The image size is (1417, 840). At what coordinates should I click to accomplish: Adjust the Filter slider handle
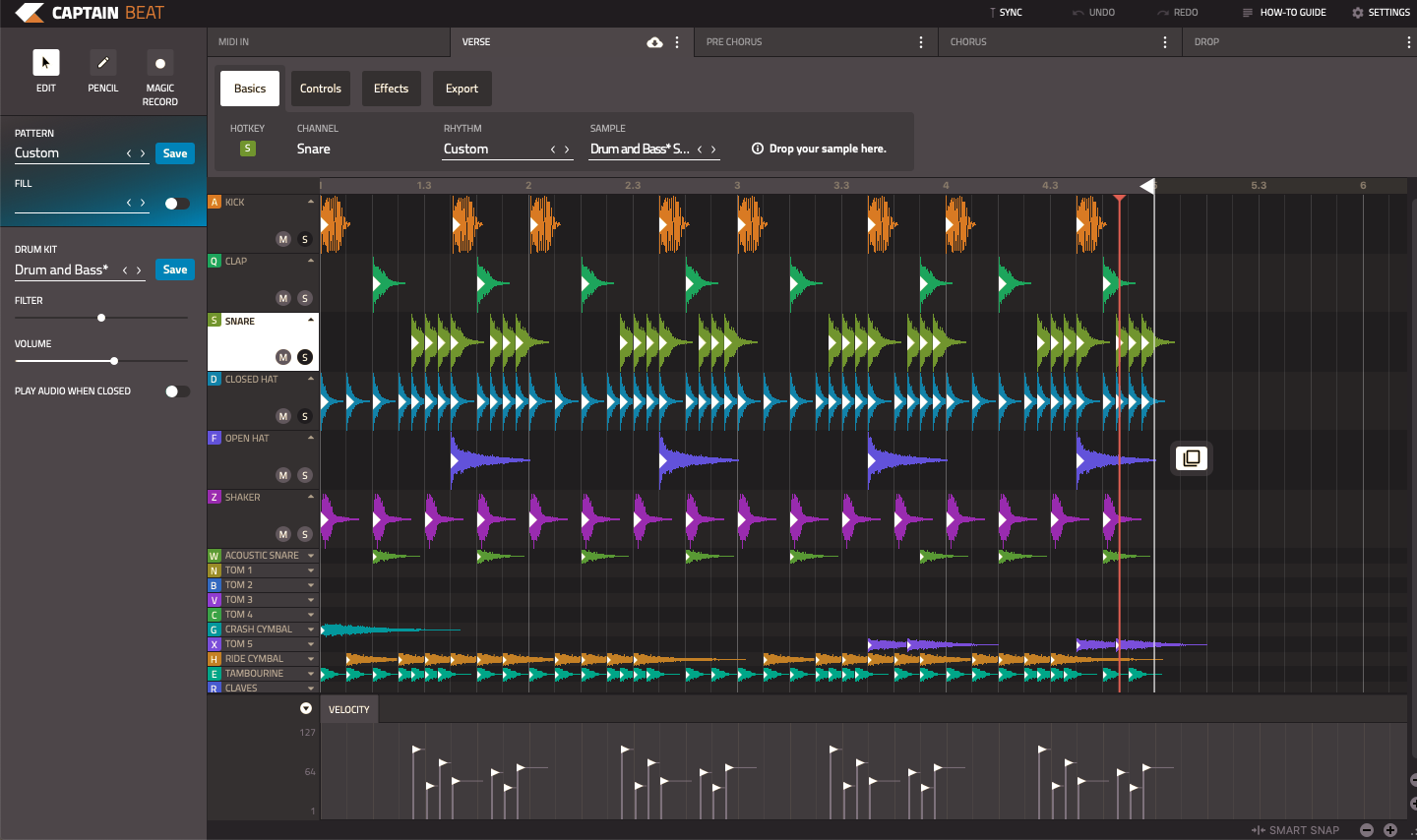click(101, 318)
